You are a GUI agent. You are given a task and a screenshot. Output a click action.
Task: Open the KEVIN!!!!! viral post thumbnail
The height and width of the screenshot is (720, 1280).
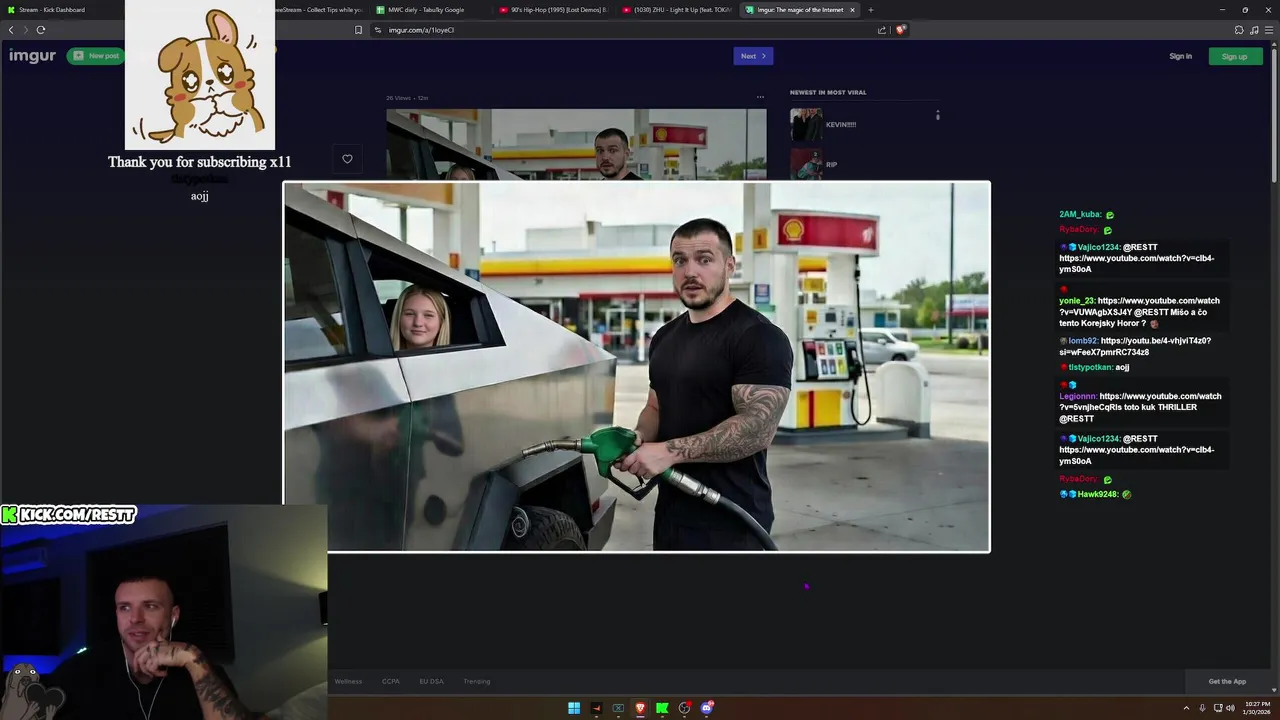point(806,124)
